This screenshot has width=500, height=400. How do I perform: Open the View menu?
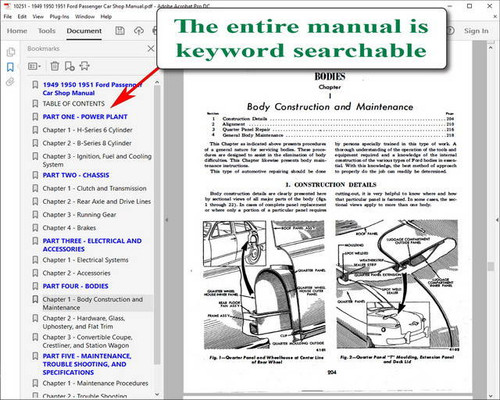point(38,16)
